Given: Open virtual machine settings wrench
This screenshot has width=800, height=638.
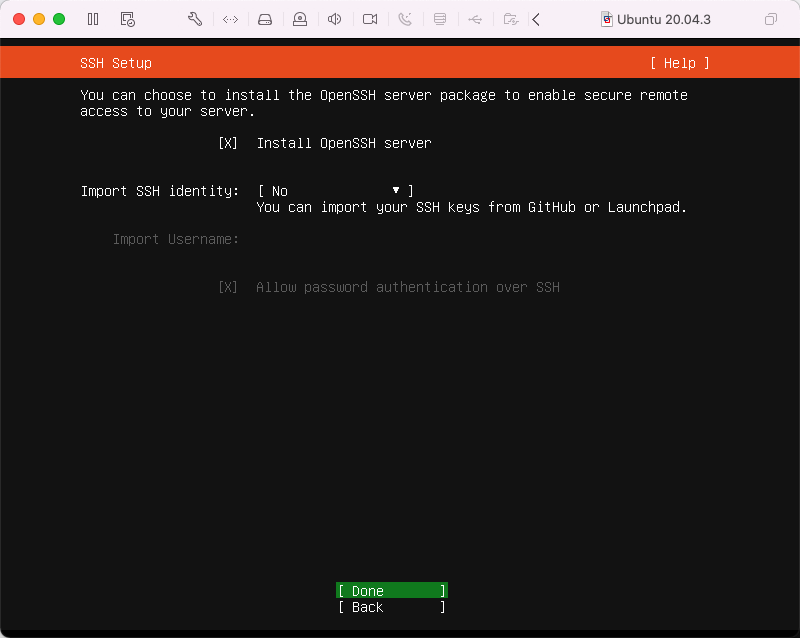Looking at the screenshot, I should 195,19.
